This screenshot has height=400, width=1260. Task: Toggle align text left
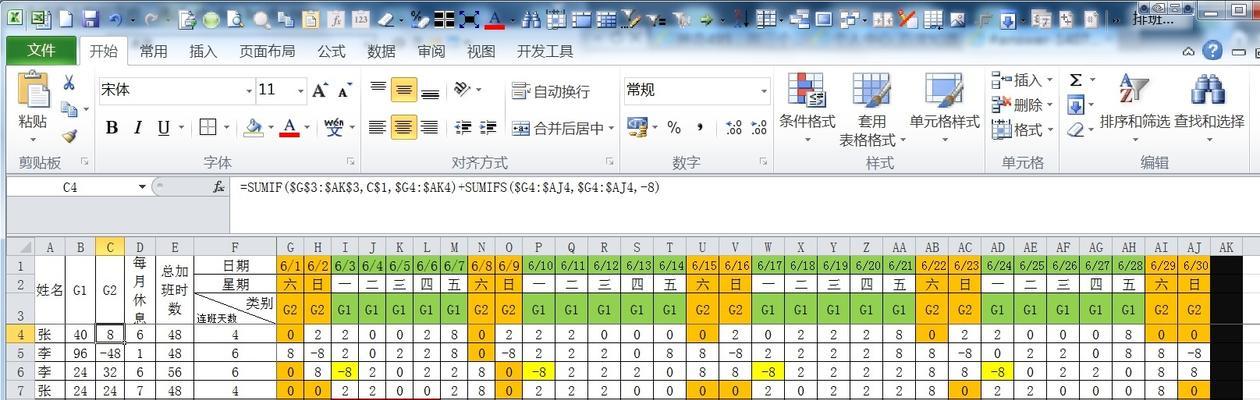[377, 128]
